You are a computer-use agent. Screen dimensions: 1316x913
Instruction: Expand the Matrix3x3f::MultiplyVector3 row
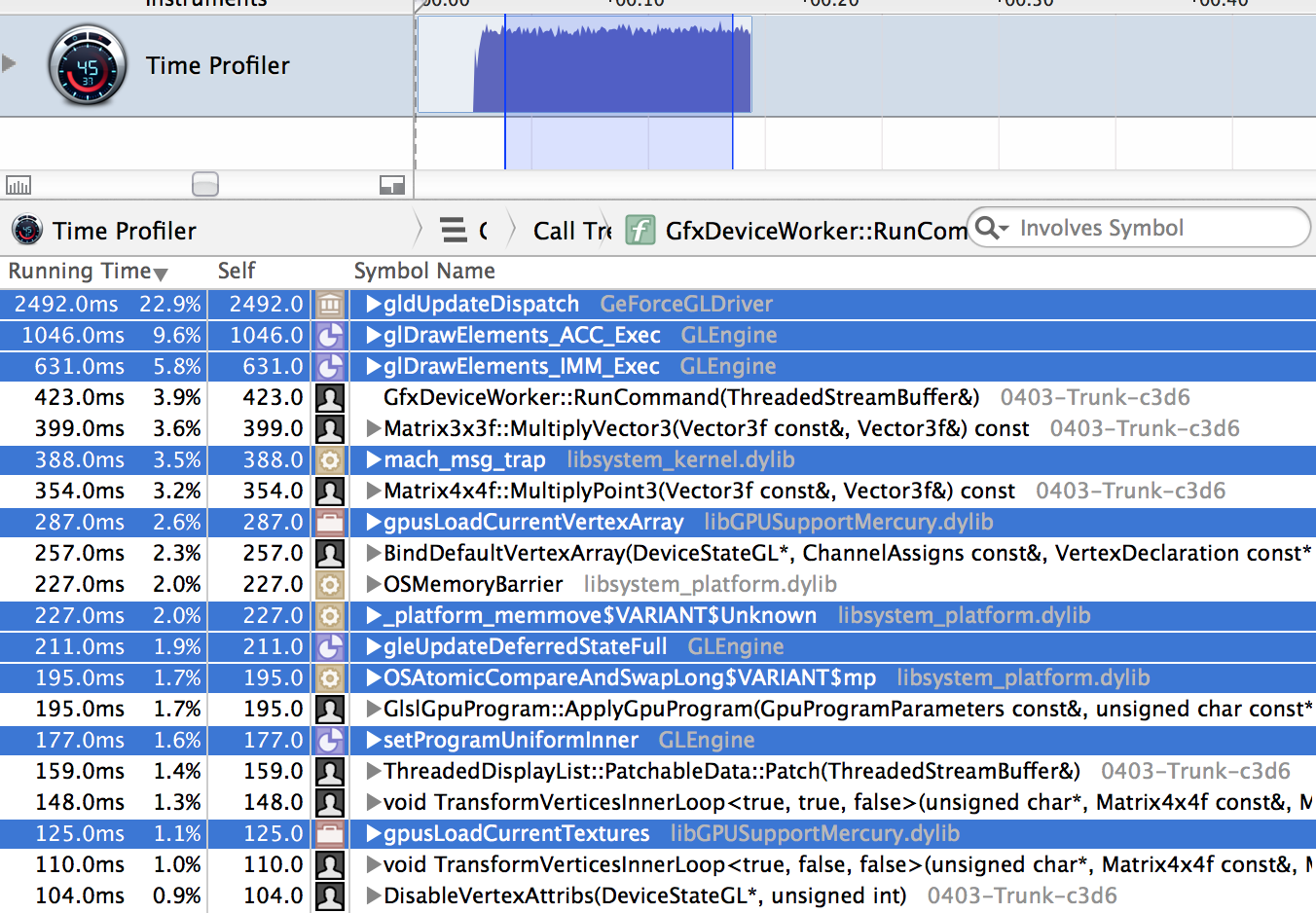(x=373, y=429)
